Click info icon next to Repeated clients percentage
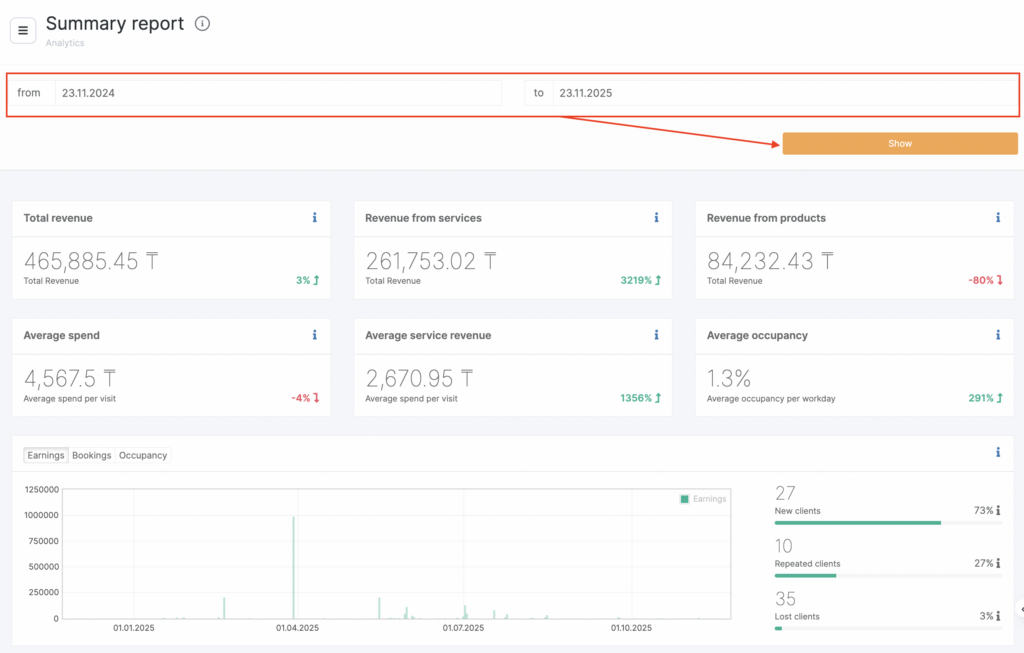Viewport: 1024px width, 653px height. [x=999, y=564]
